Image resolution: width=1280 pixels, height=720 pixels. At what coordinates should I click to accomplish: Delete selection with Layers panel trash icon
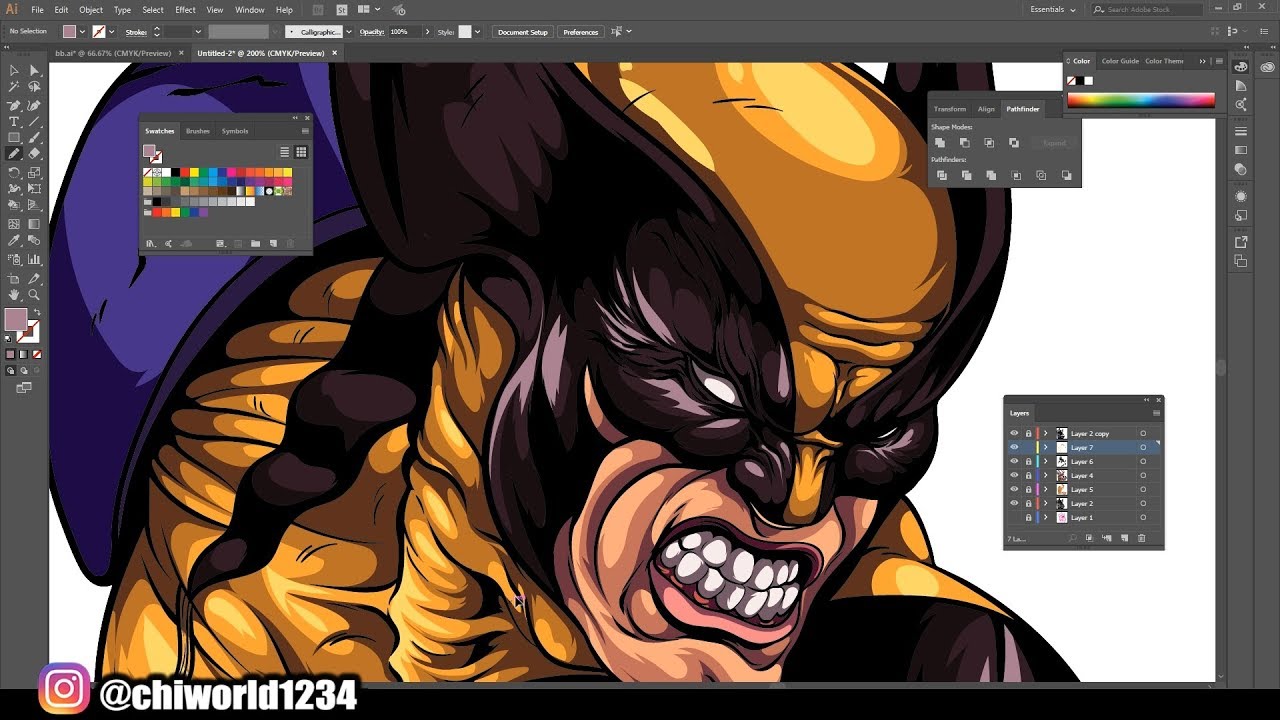[x=1142, y=538]
